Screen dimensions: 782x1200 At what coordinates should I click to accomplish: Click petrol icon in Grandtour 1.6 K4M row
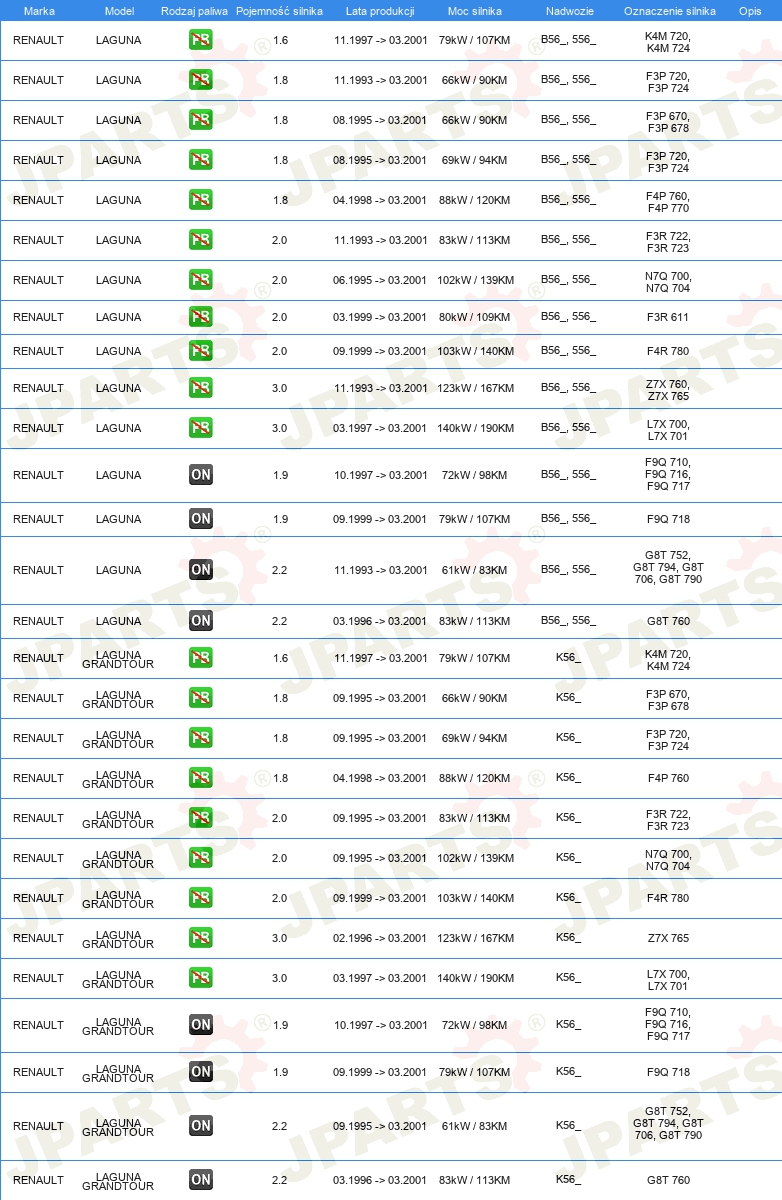point(200,658)
